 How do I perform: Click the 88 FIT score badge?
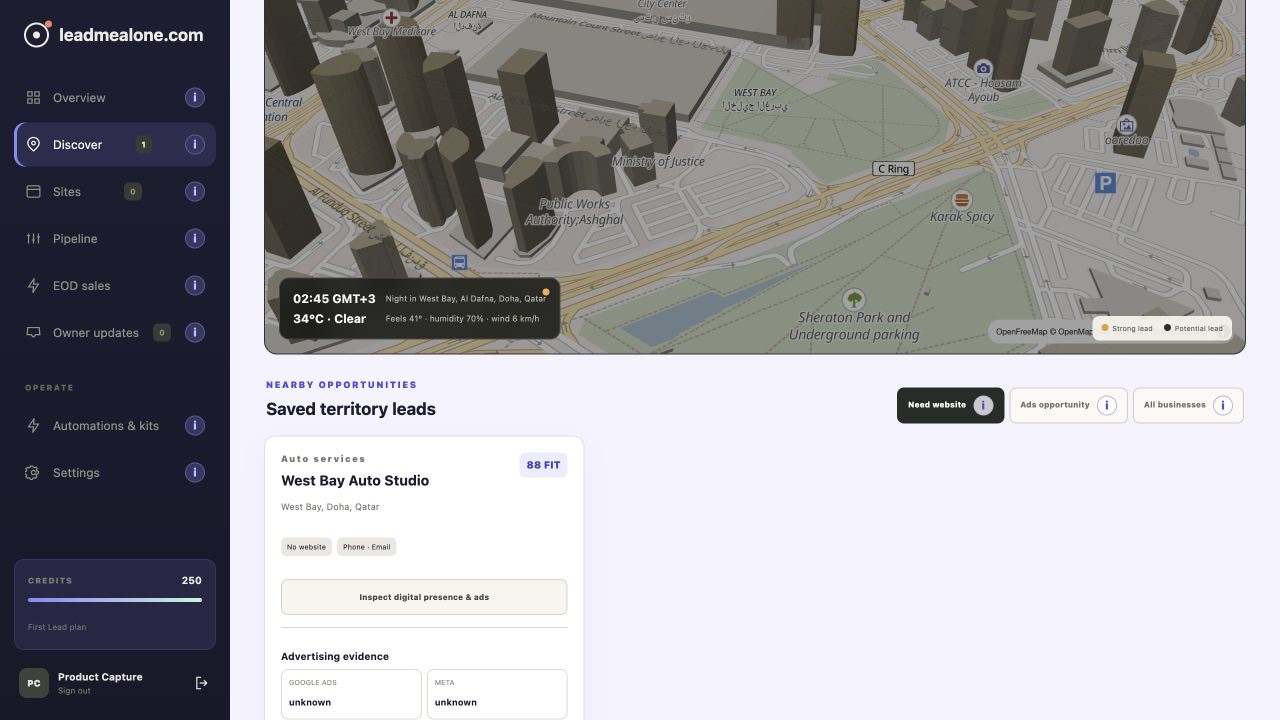click(x=543, y=465)
